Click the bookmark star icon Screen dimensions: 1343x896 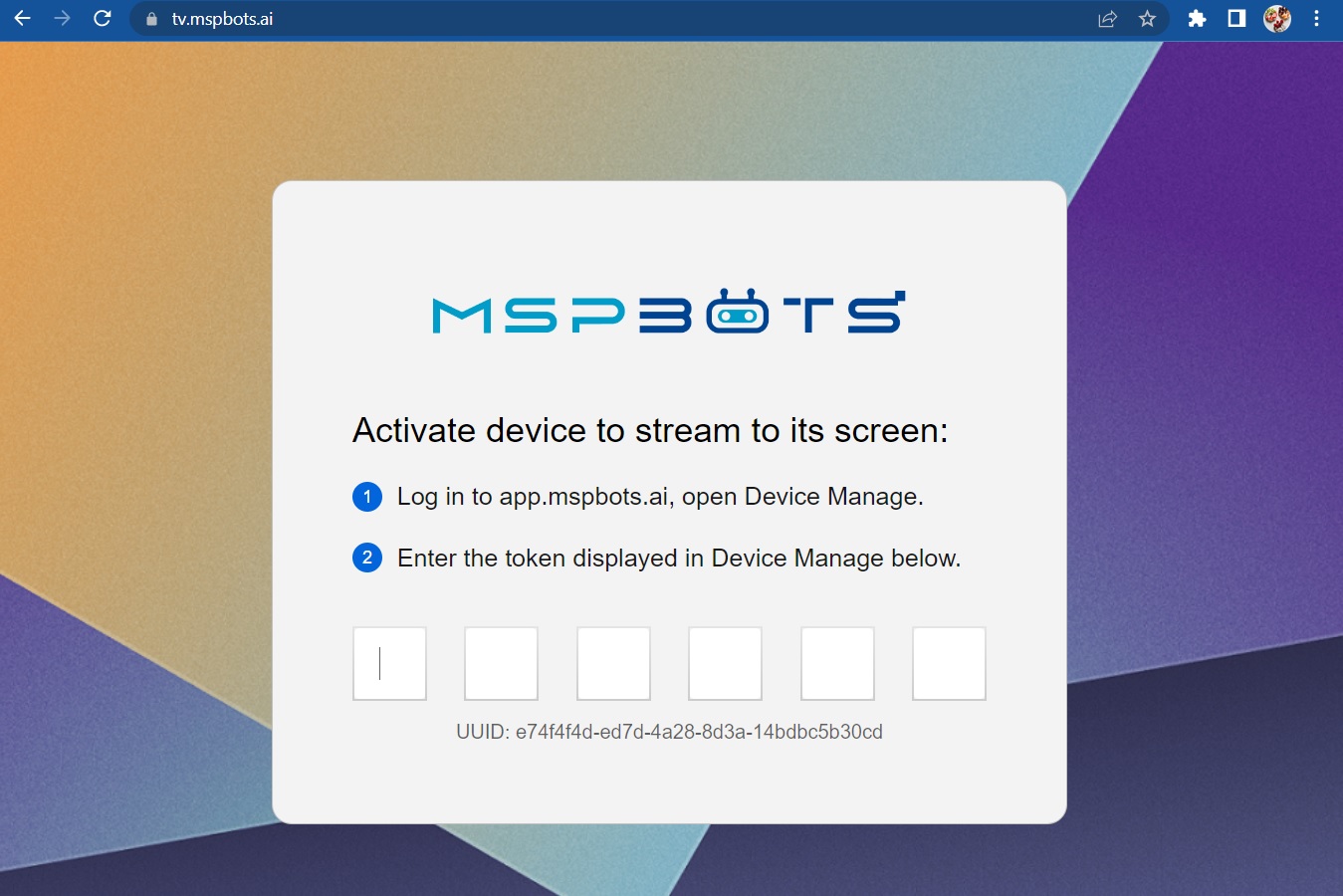point(1148,18)
